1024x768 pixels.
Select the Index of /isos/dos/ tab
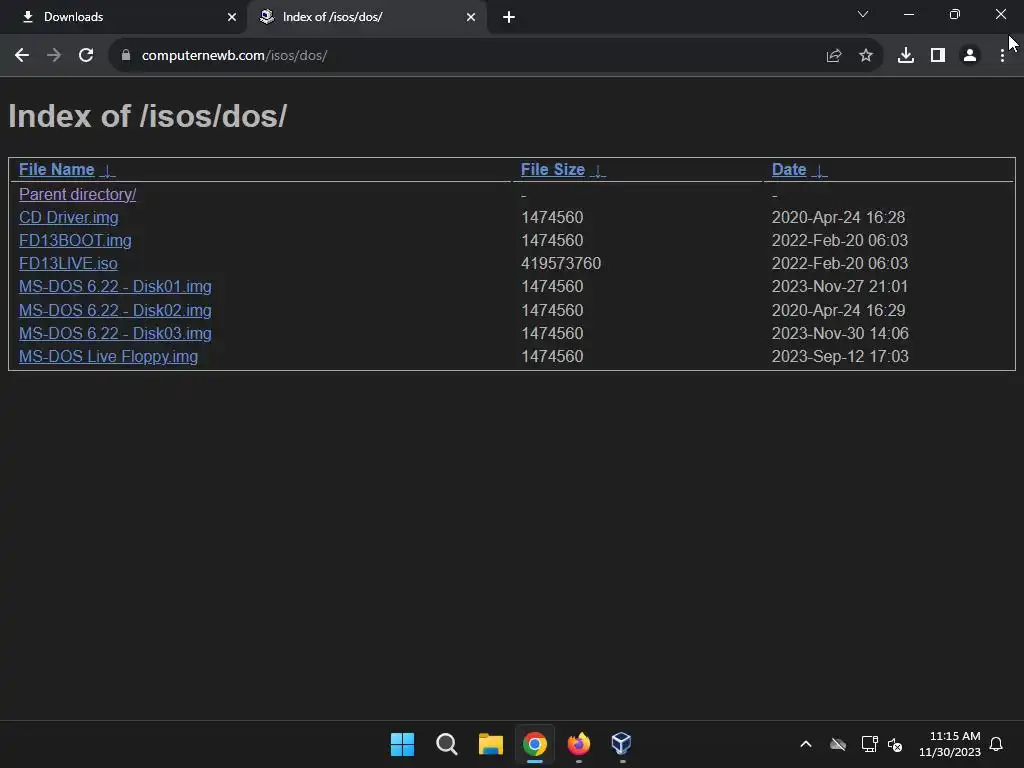(367, 17)
